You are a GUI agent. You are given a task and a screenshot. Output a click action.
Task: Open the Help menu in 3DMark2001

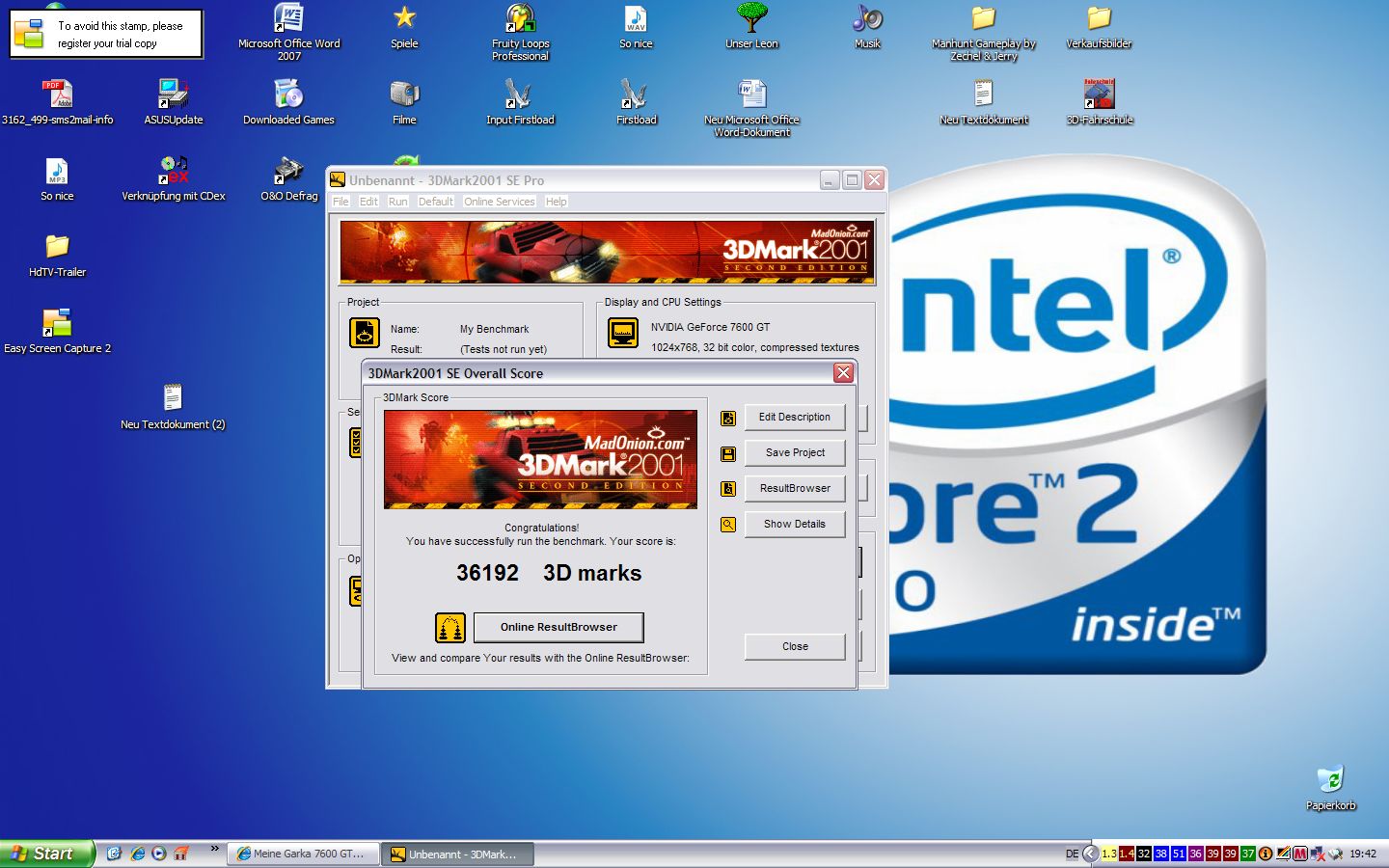click(x=556, y=202)
